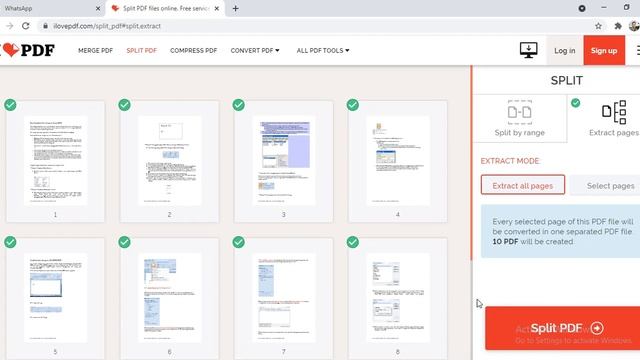
Task: Open page 2 thumbnail
Action: [x=170, y=160]
